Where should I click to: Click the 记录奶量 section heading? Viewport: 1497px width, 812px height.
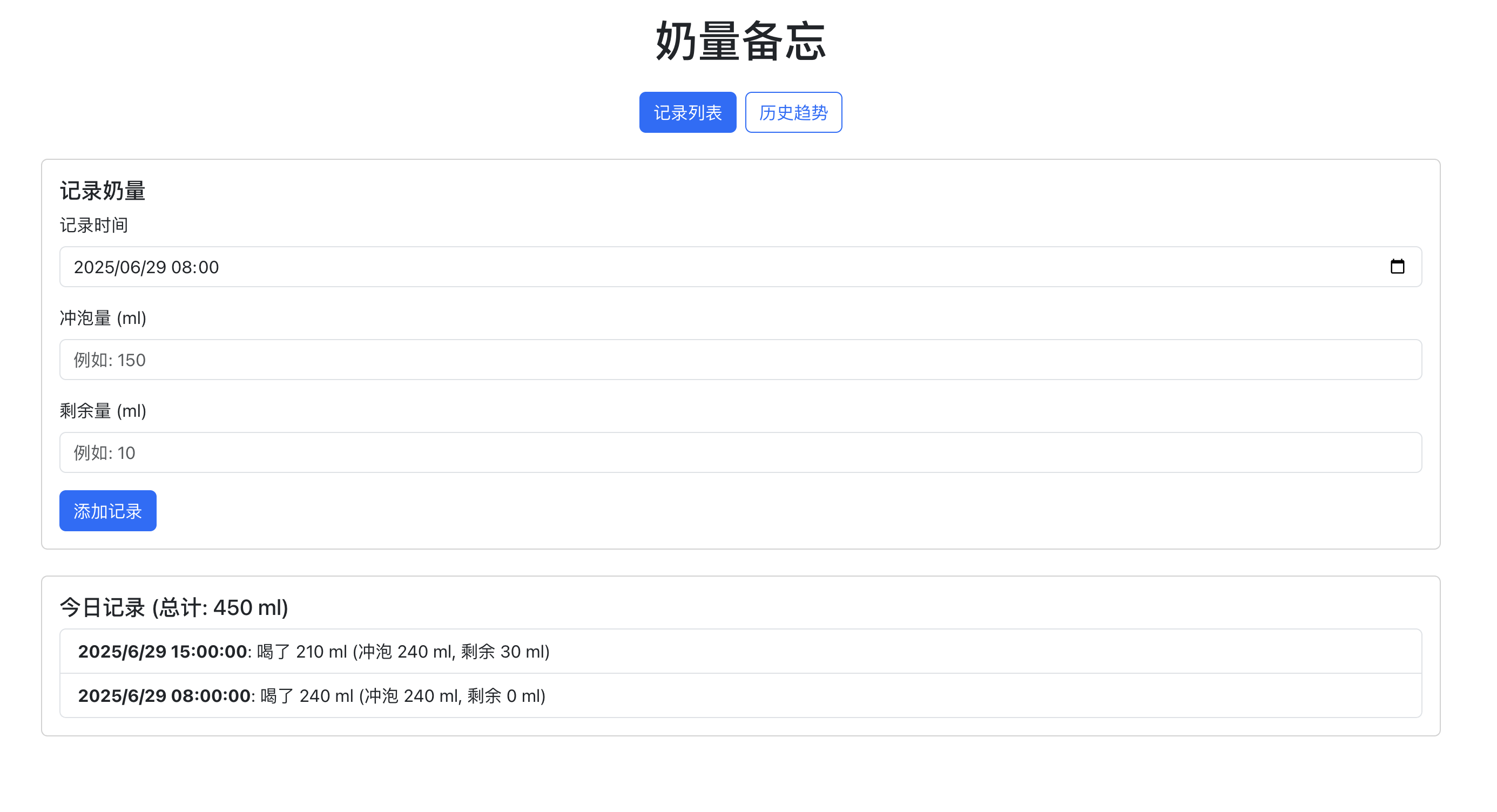pos(102,191)
